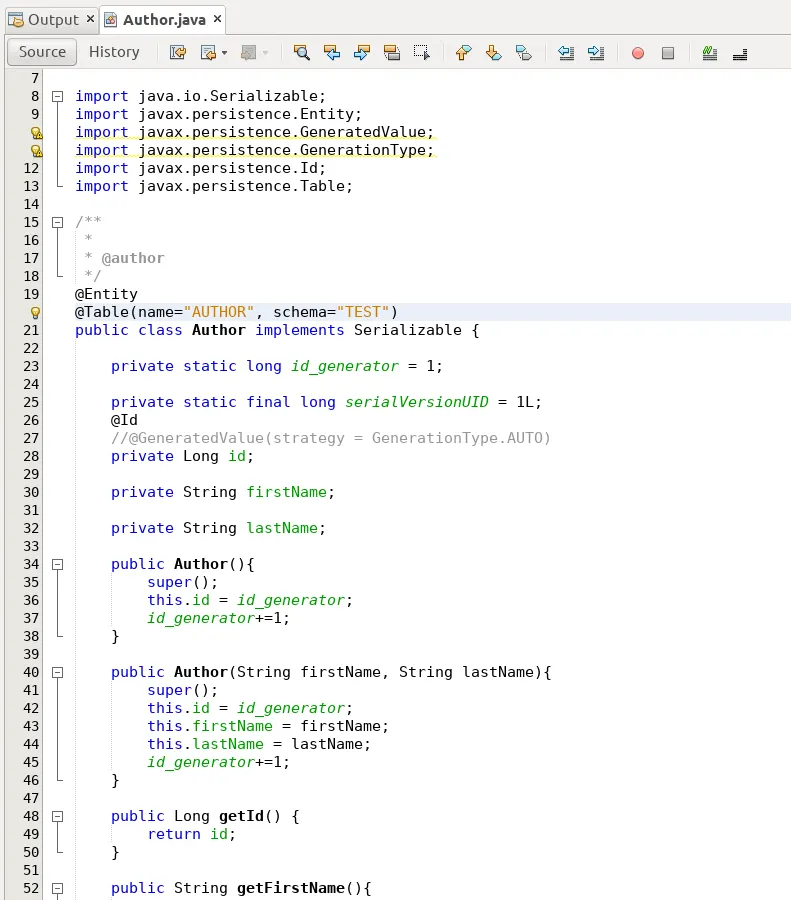Shift Line Left toolbar icon
Image resolution: width=791 pixels, height=900 pixels.
[566, 53]
